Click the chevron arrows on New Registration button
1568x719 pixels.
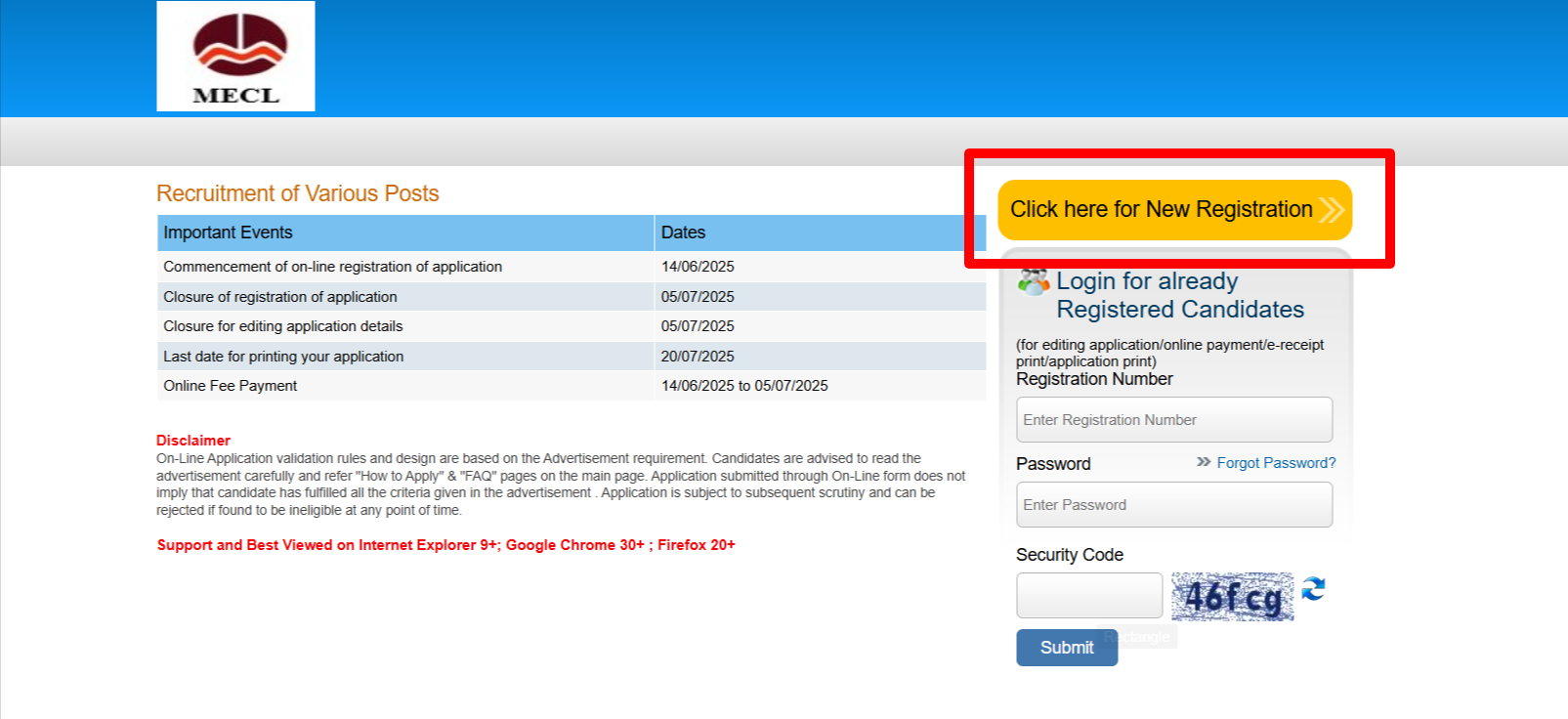1331,210
